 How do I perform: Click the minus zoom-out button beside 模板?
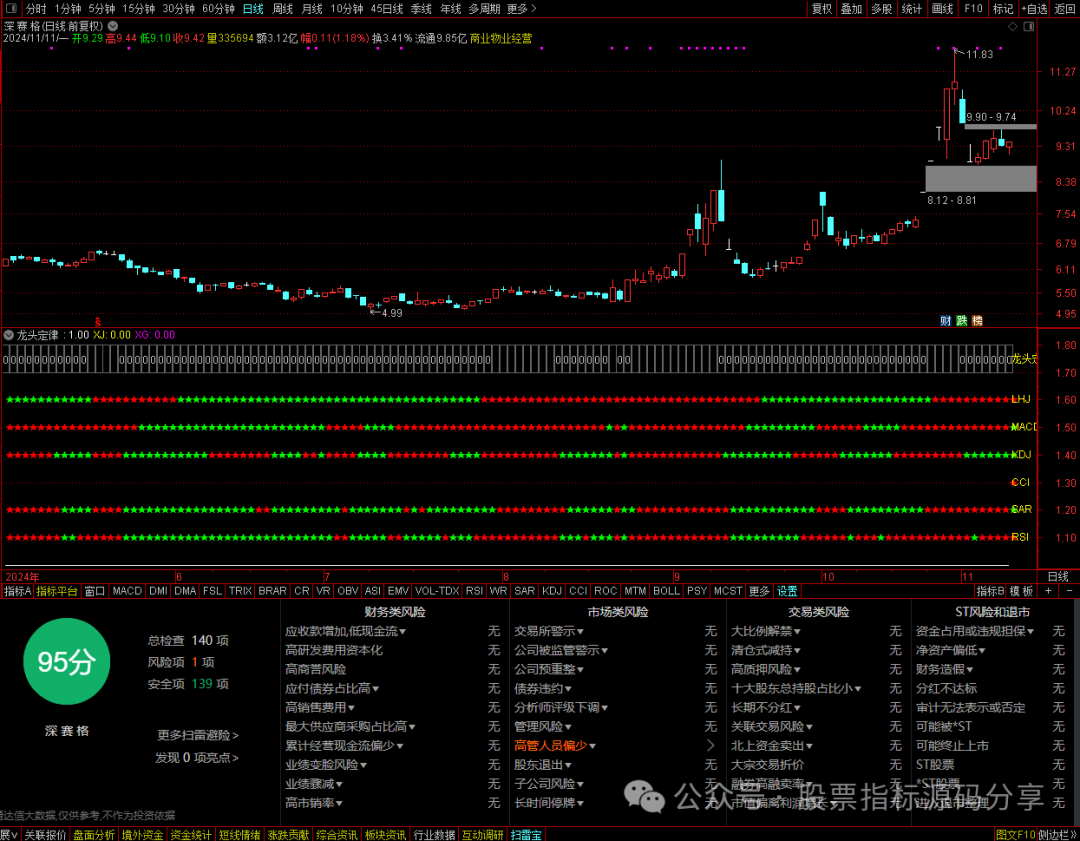click(x=1069, y=591)
